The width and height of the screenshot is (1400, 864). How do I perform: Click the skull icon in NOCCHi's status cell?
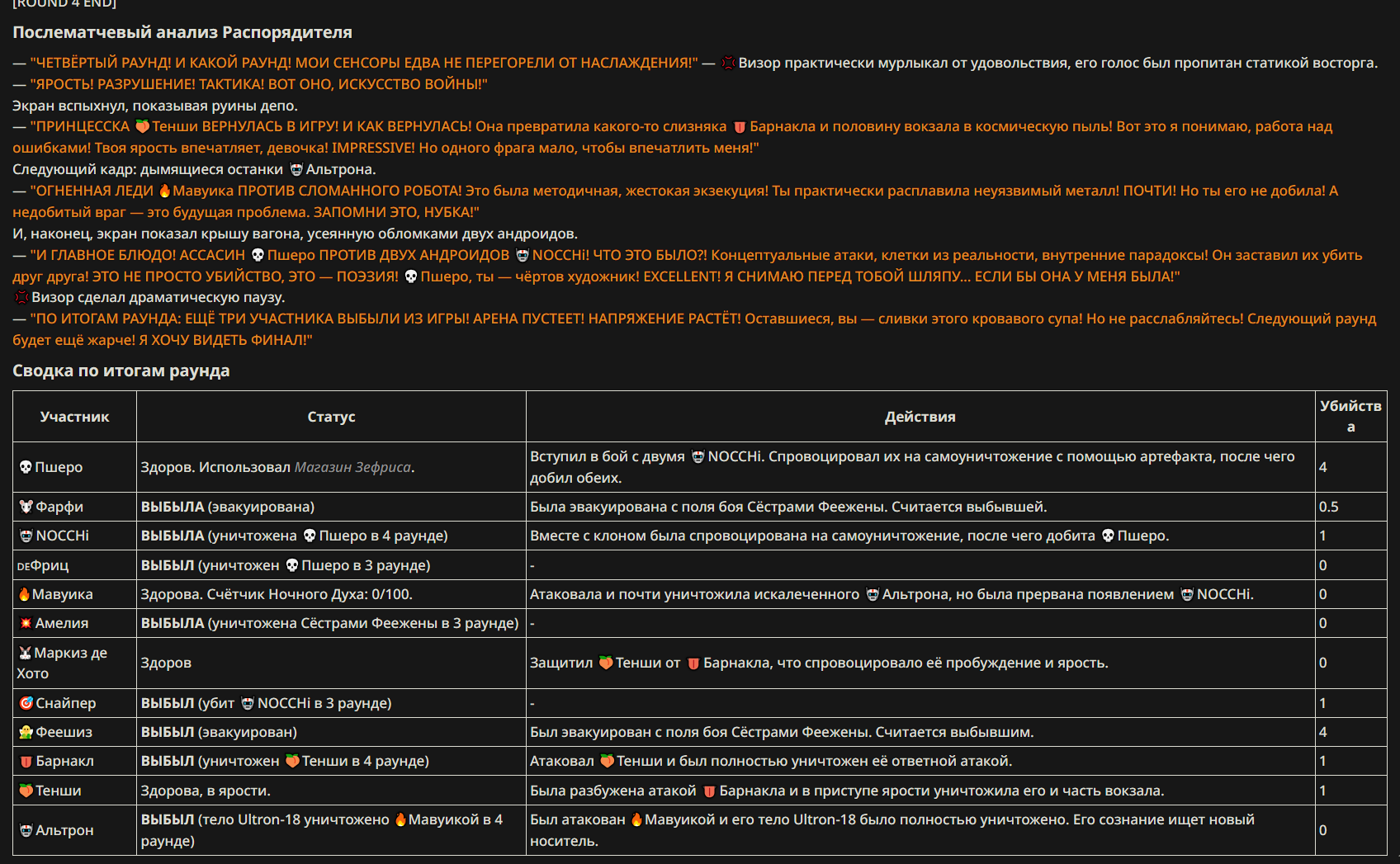(x=310, y=536)
